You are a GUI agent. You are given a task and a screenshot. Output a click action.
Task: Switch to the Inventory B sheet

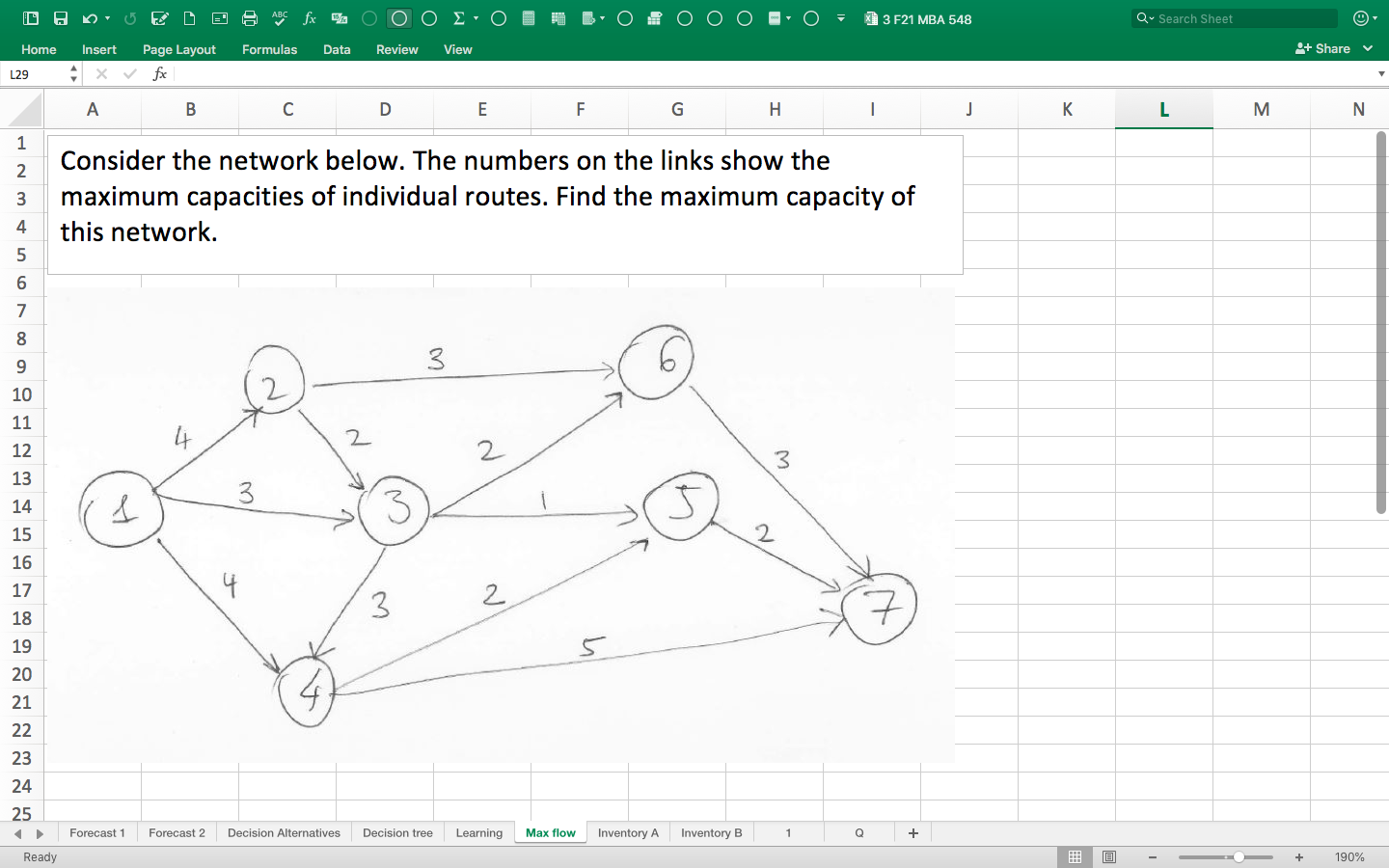[712, 833]
